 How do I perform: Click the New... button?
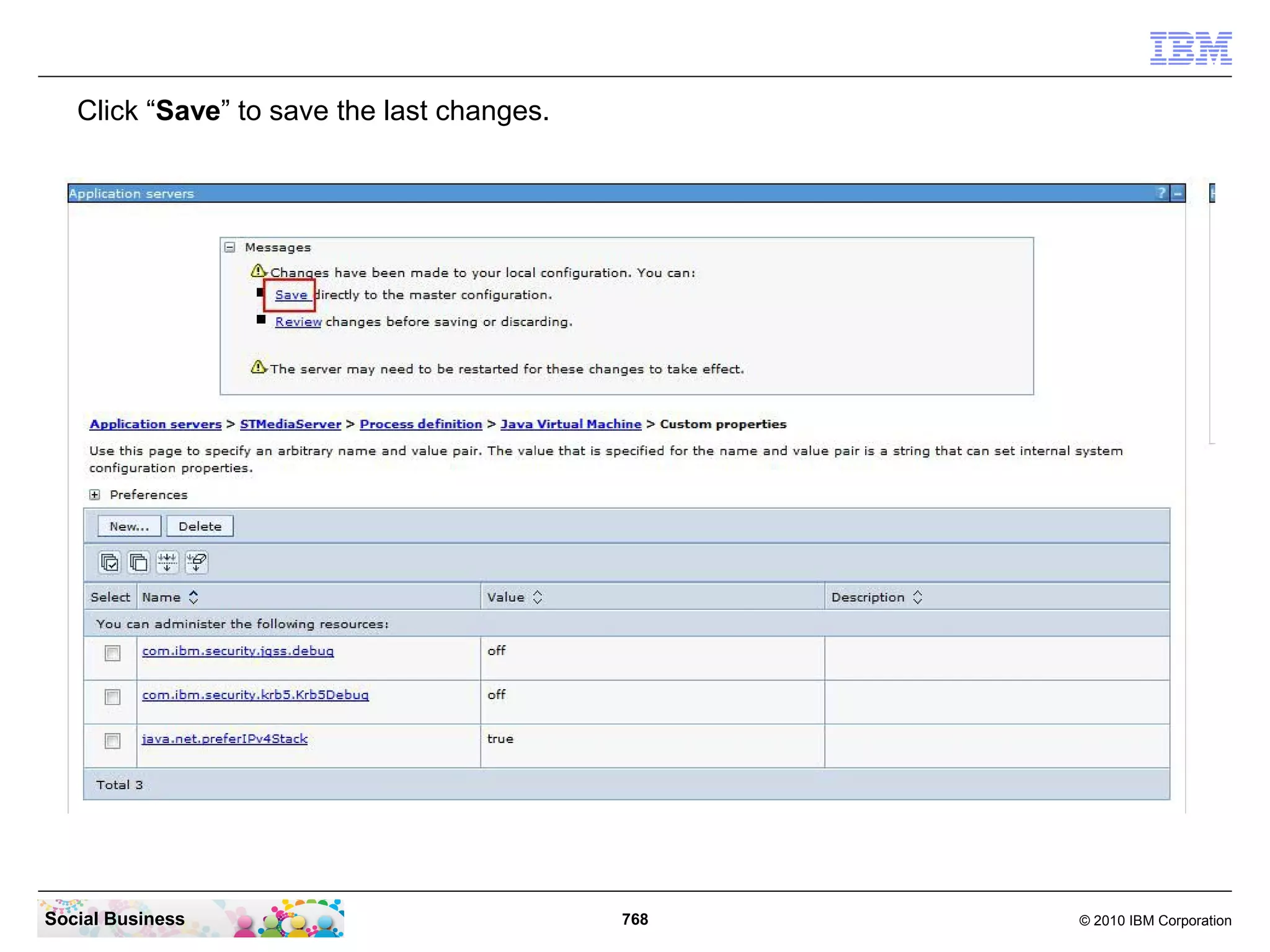click(x=129, y=526)
